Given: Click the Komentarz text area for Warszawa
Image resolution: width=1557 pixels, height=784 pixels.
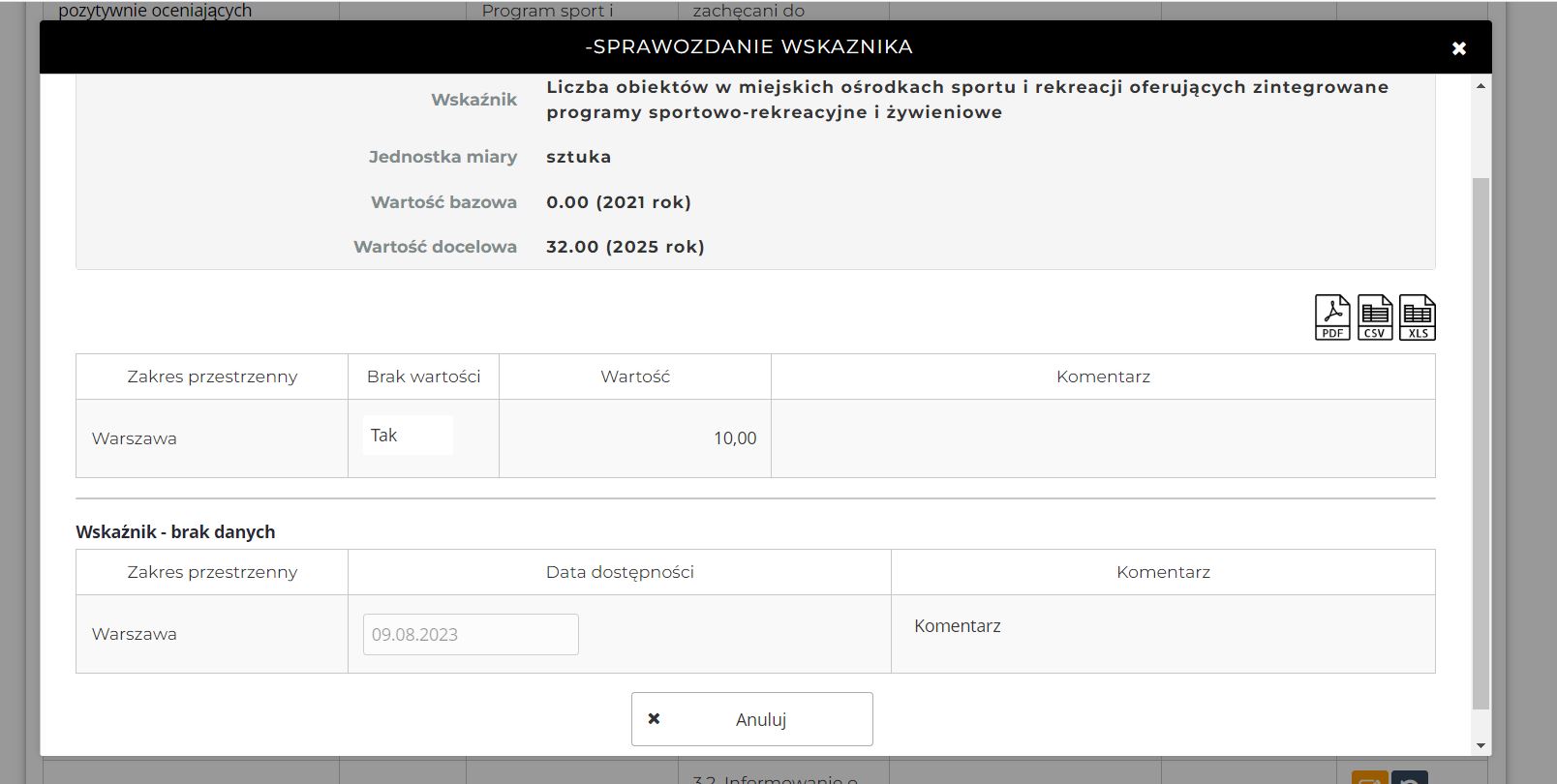Looking at the screenshot, I should 1162,633.
